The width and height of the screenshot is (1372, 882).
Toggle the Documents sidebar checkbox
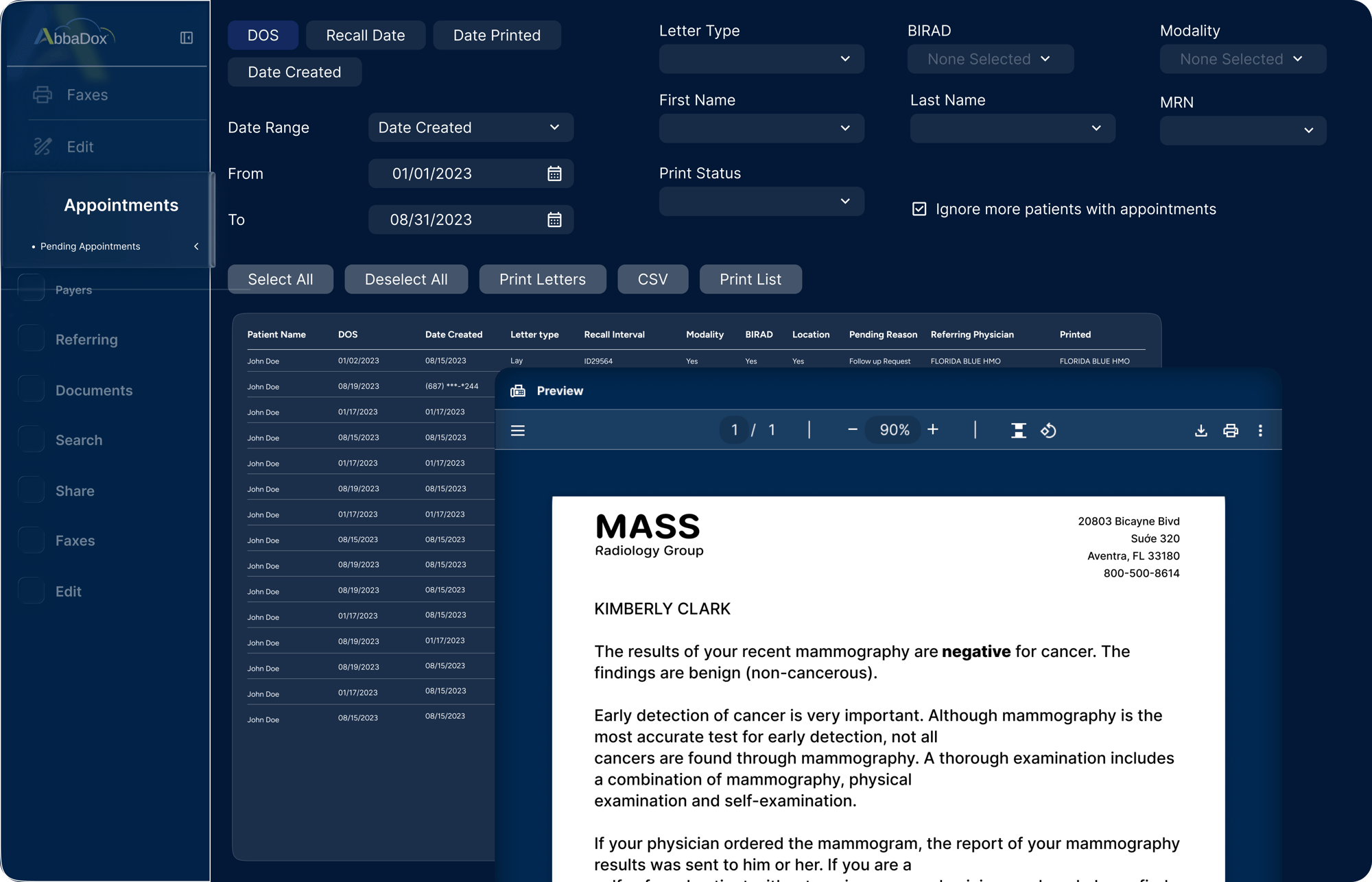pyautogui.click(x=32, y=389)
